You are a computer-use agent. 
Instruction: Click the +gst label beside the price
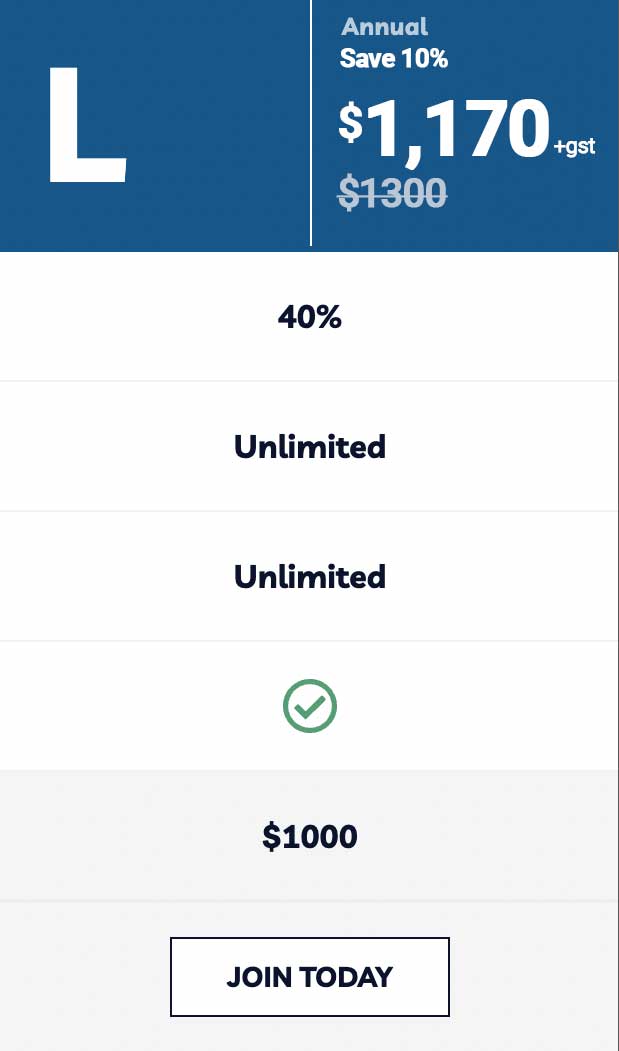click(575, 147)
